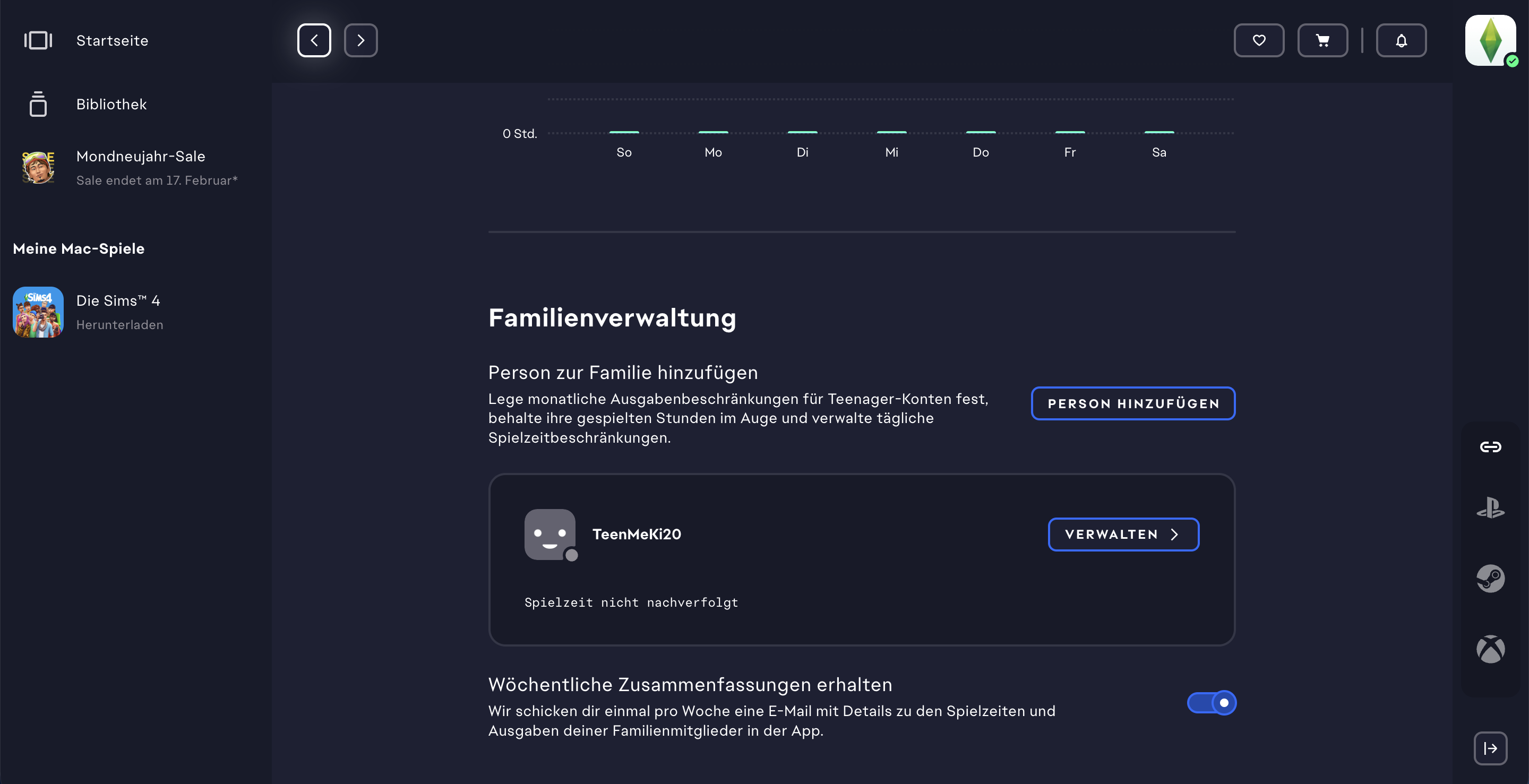1529x784 pixels.
Task: Click the forward navigation arrow
Action: (x=360, y=40)
